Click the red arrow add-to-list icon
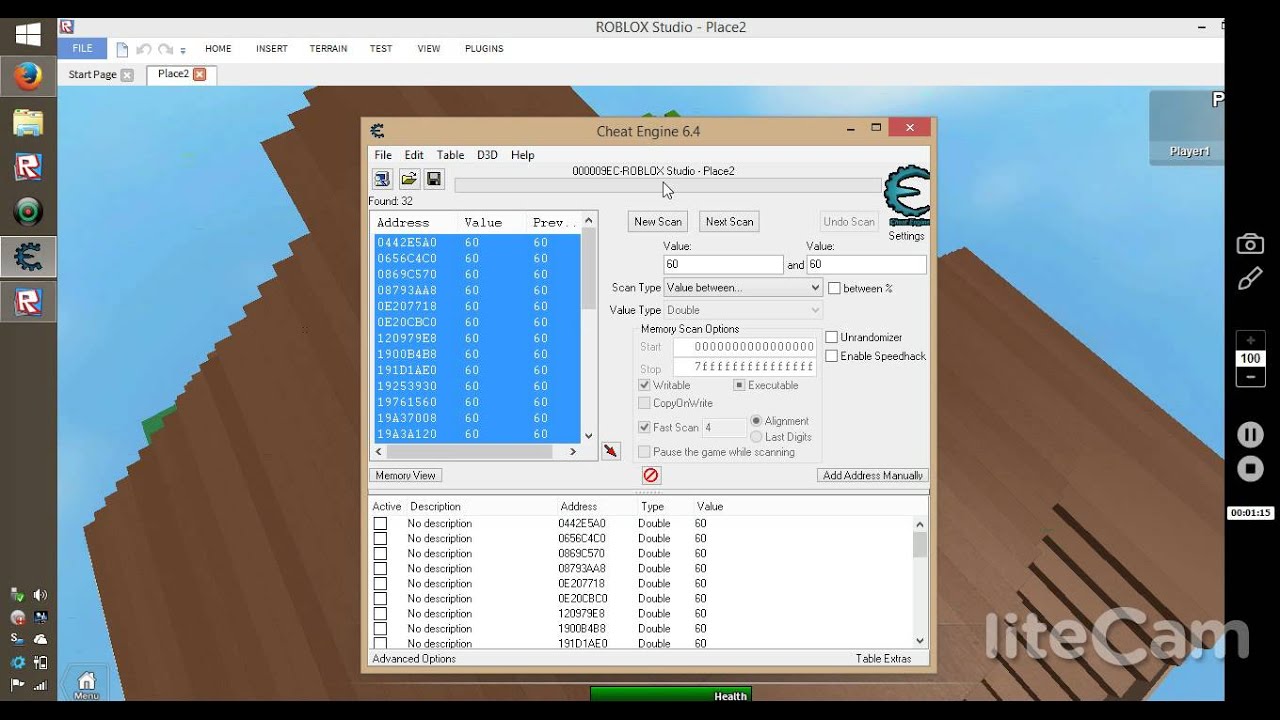The width and height of the screenshot is (1280, 720). pos(611,451)
